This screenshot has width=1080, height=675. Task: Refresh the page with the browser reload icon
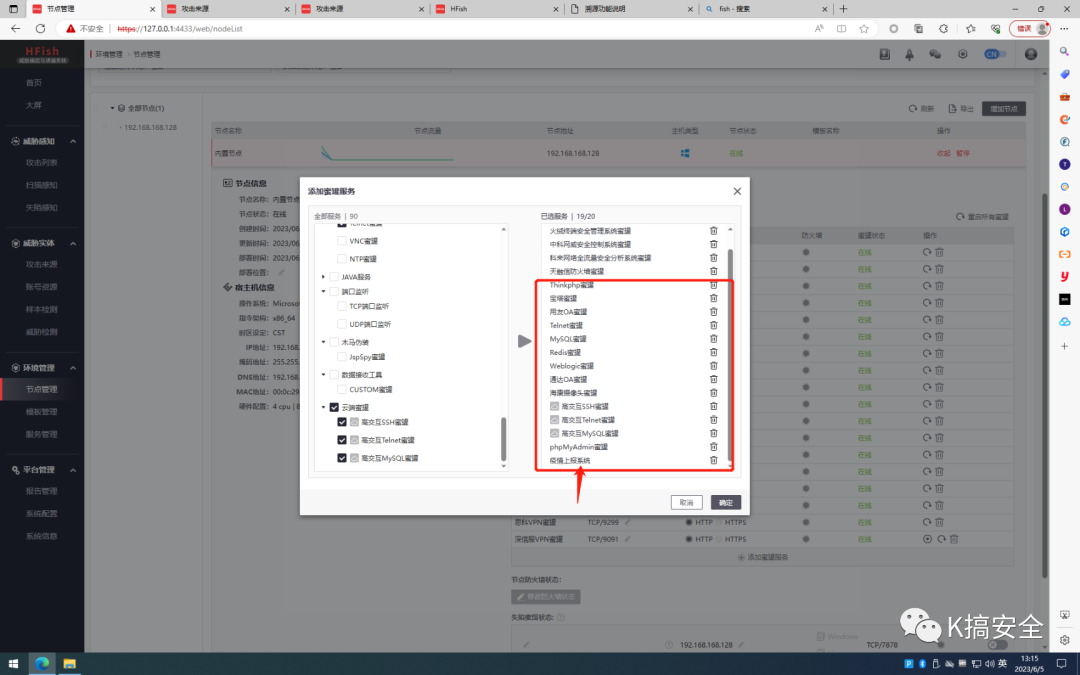pyautogui.click(x=41, y=29)
